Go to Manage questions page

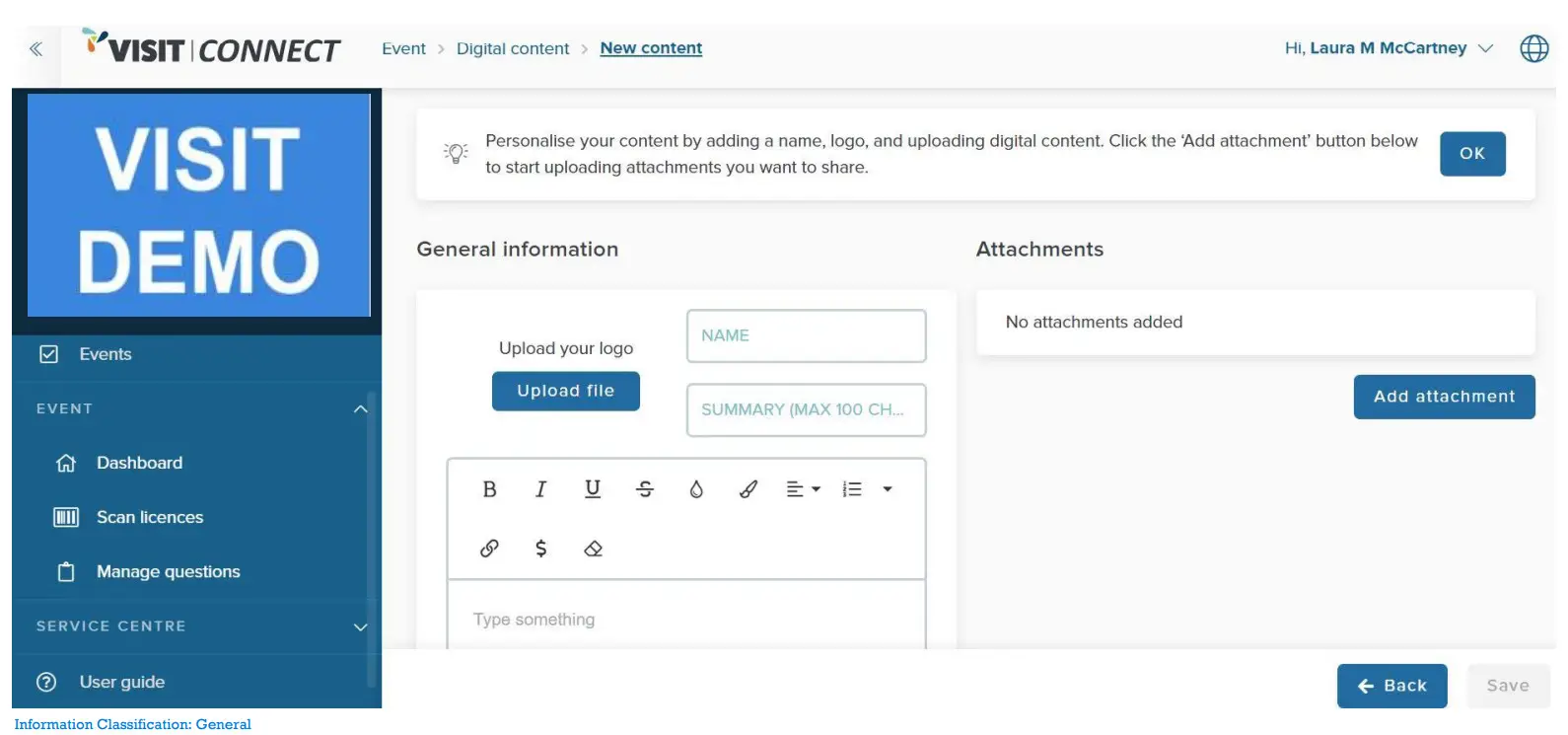[x=168, y=571]
